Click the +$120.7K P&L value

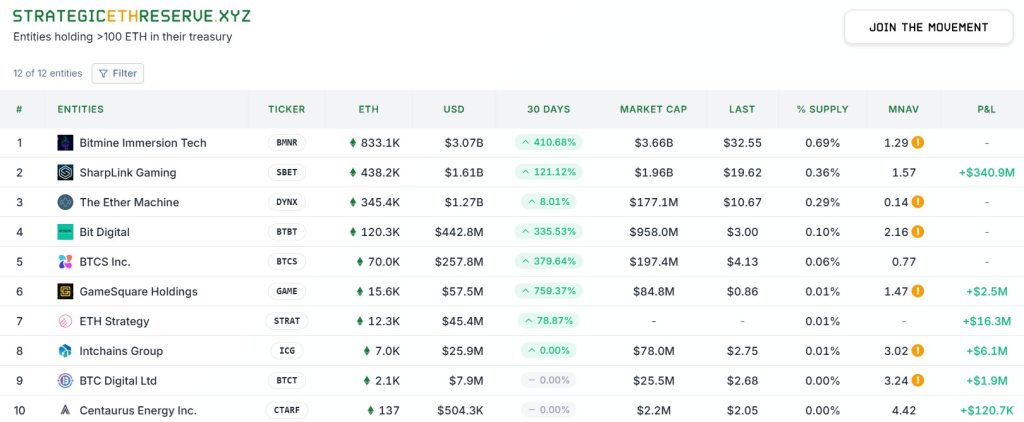pos(987,410)
